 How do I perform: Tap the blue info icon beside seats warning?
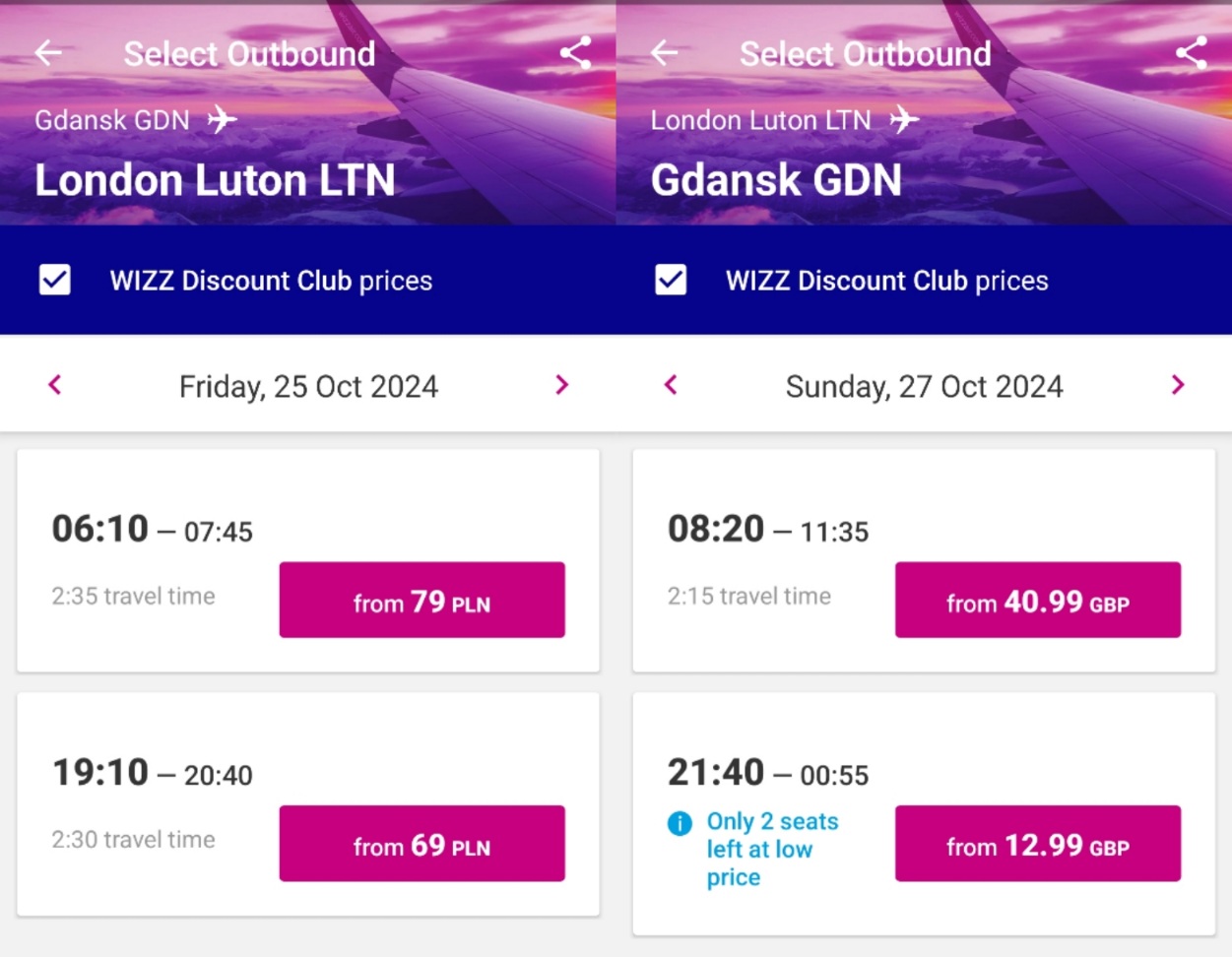[x=680, y=823]
